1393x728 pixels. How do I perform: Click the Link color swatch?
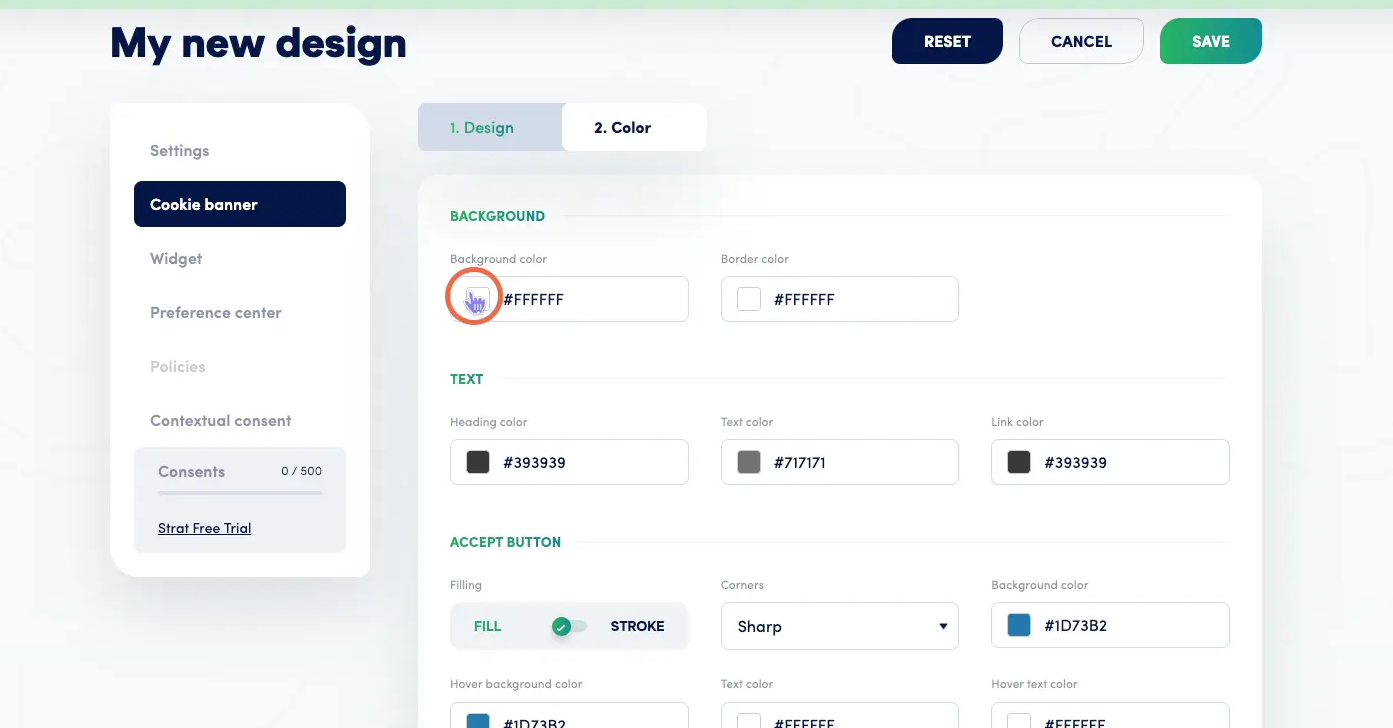click(1018, 461)
